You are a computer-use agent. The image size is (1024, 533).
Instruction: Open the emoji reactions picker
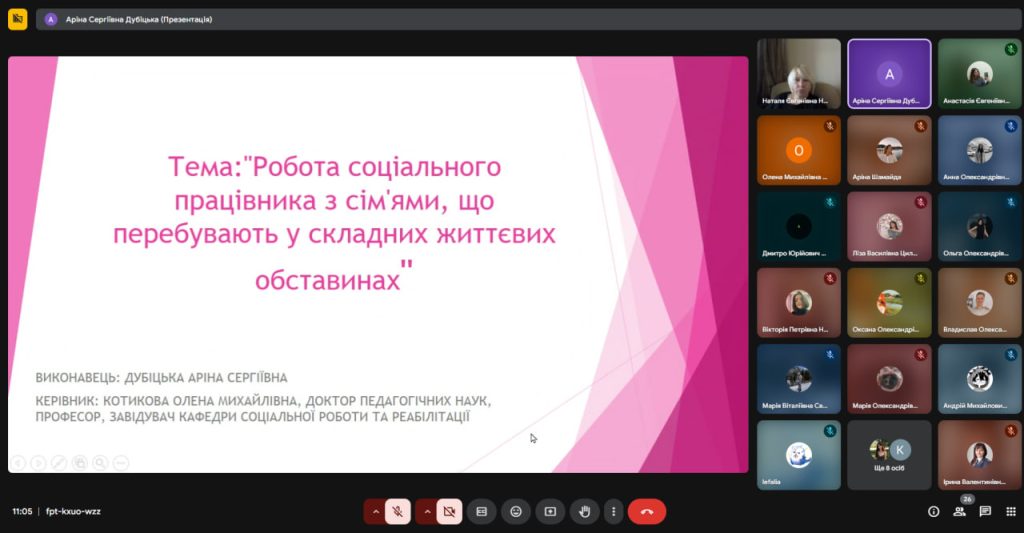tap(515, 511)
